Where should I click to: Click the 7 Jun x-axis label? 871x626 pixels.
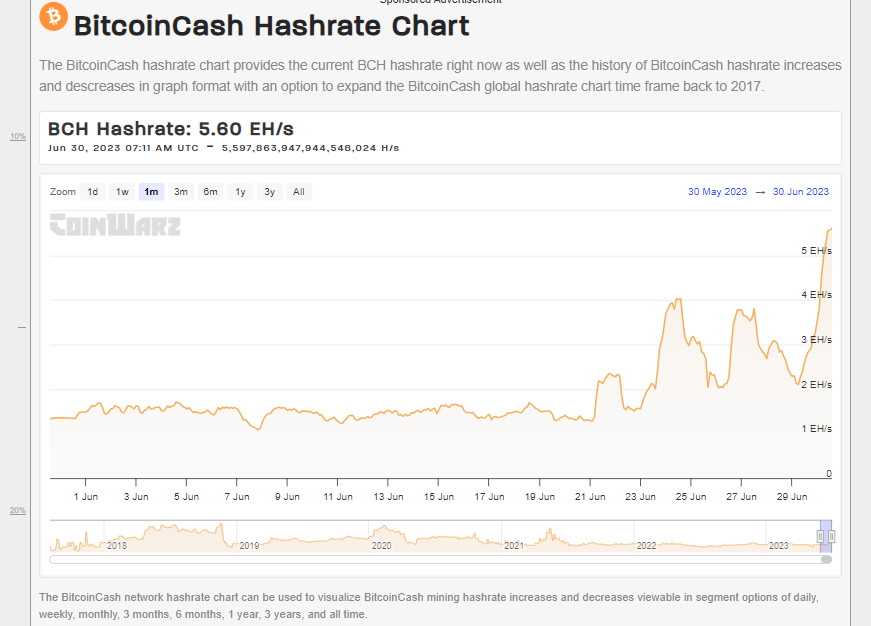click(237, 497)
